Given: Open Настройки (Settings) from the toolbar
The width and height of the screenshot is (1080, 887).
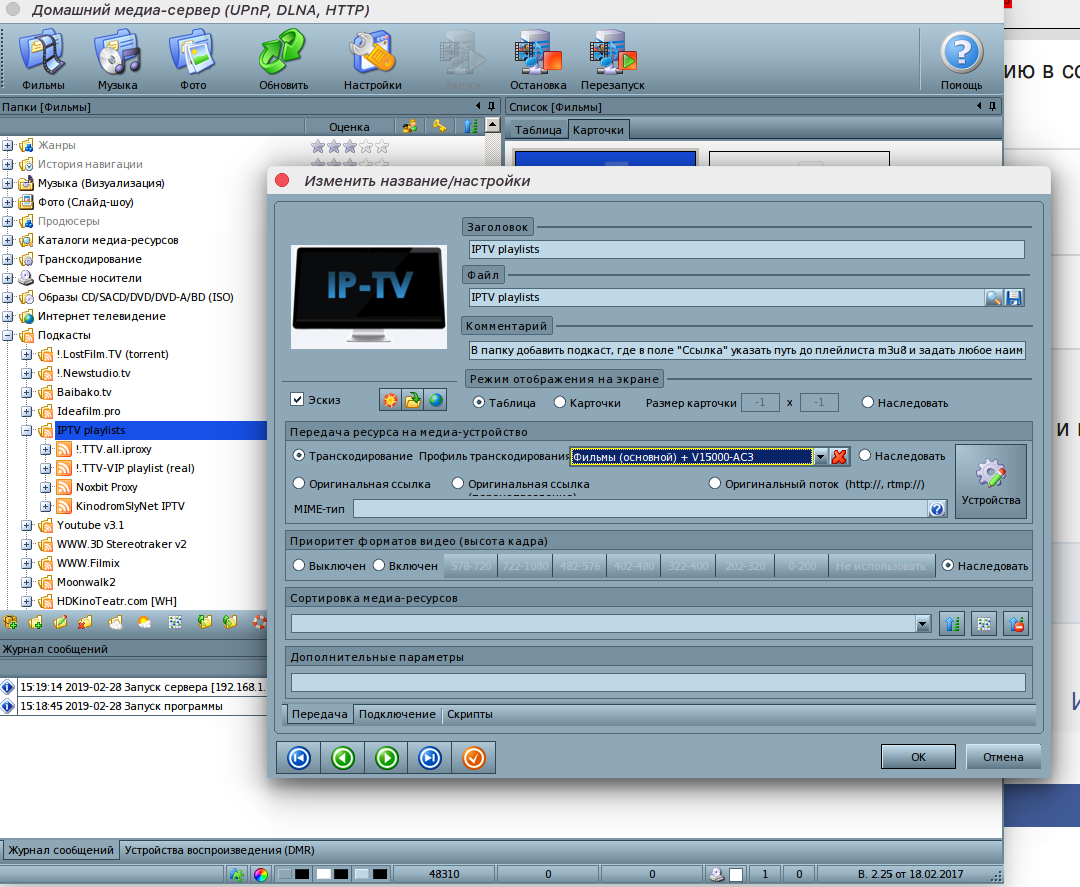Looking at the screenshot, I should [372, 59].
